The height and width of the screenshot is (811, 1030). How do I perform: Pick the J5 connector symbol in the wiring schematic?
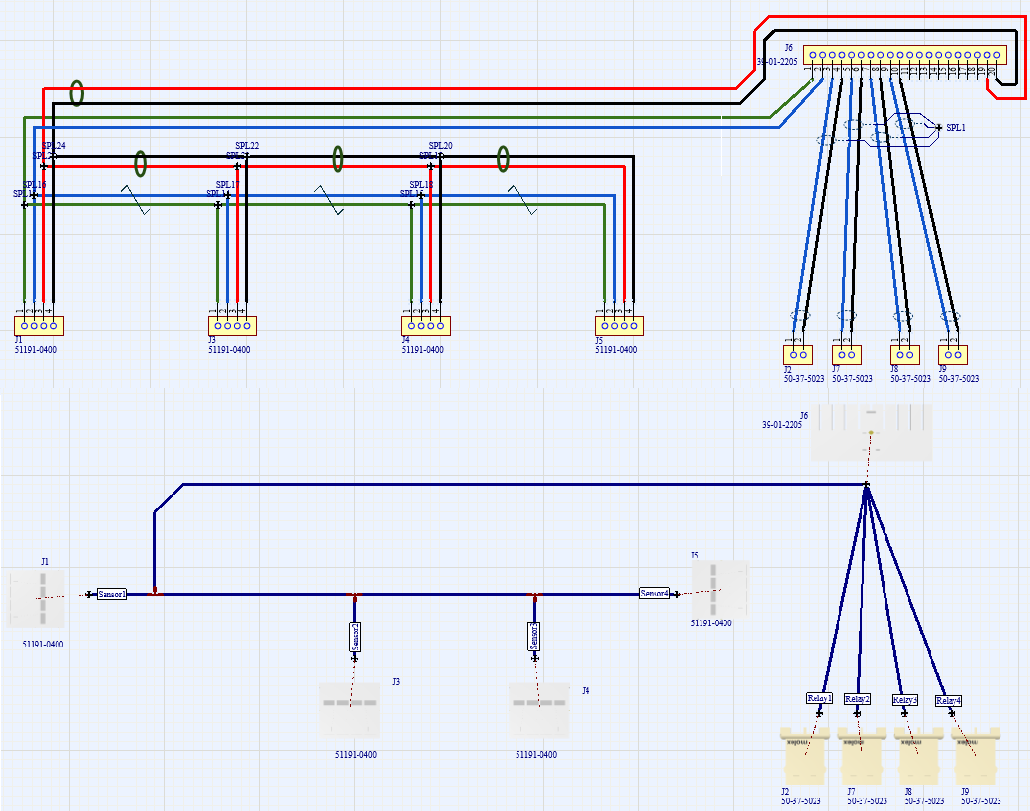pyautogui.click(x=619, y=326)
